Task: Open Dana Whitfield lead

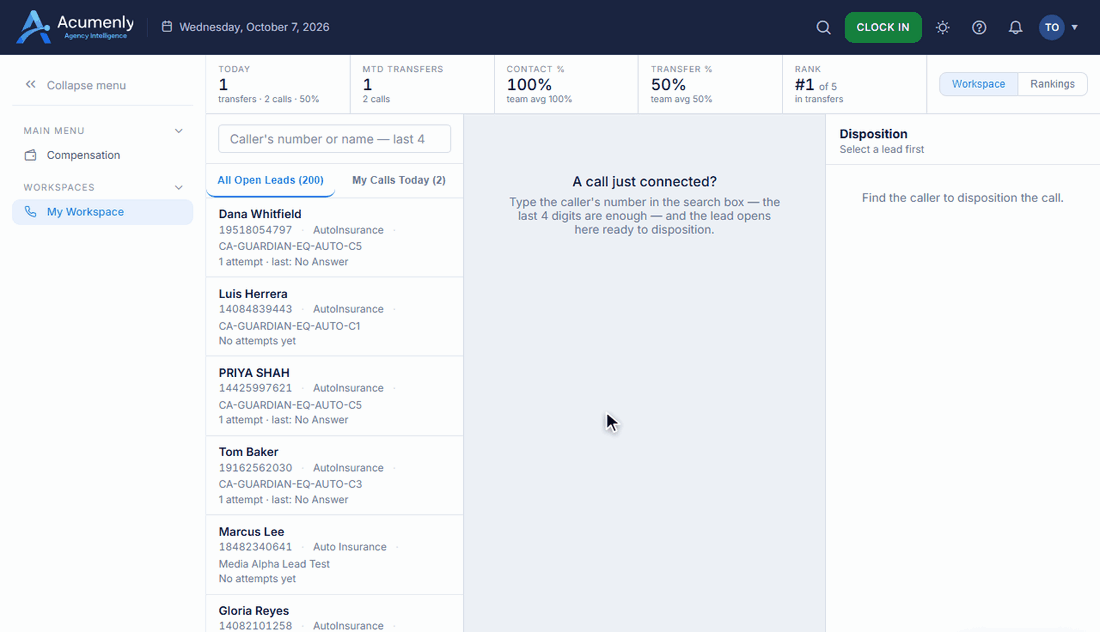Action: (x=335, y=237)
